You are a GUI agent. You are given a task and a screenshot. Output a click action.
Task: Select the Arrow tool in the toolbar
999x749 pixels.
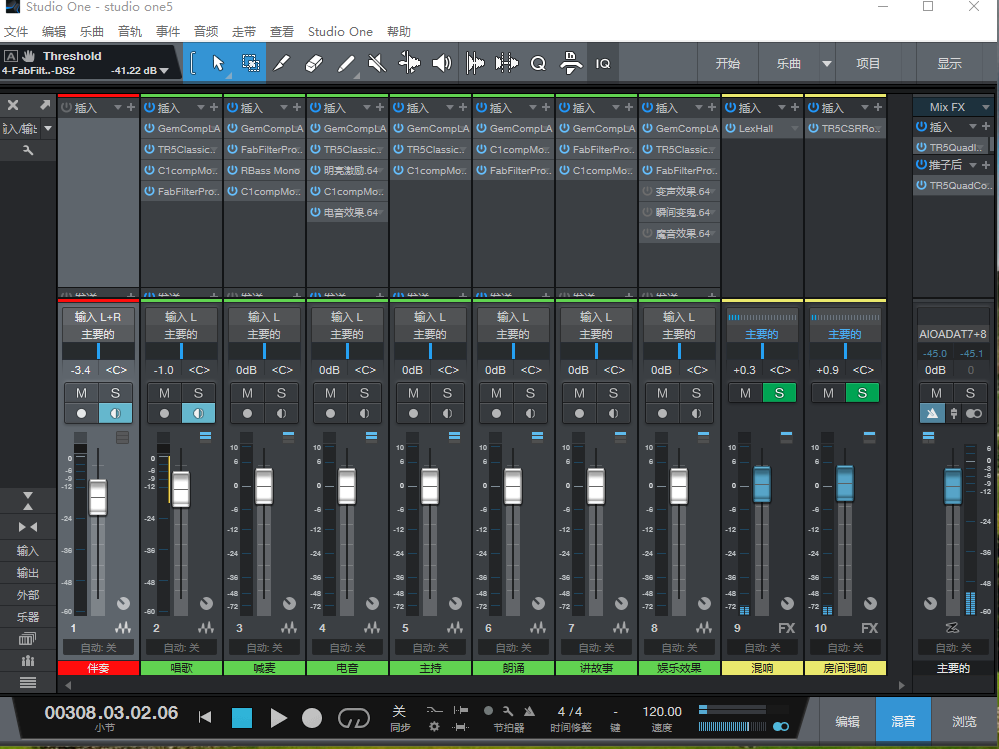tap(219, 62)
